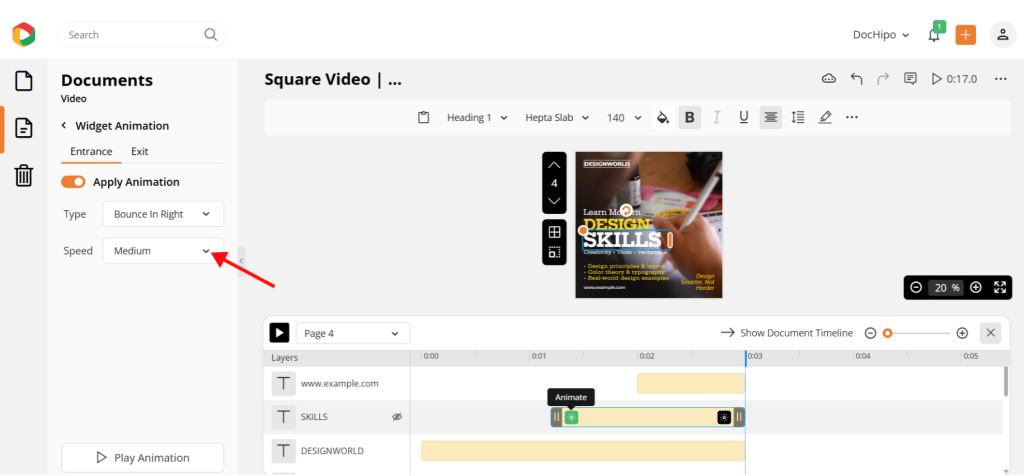Open the header more options ellipsis
The height and width of the screenshot is (476, 1024).
(x=1000, y=79)
